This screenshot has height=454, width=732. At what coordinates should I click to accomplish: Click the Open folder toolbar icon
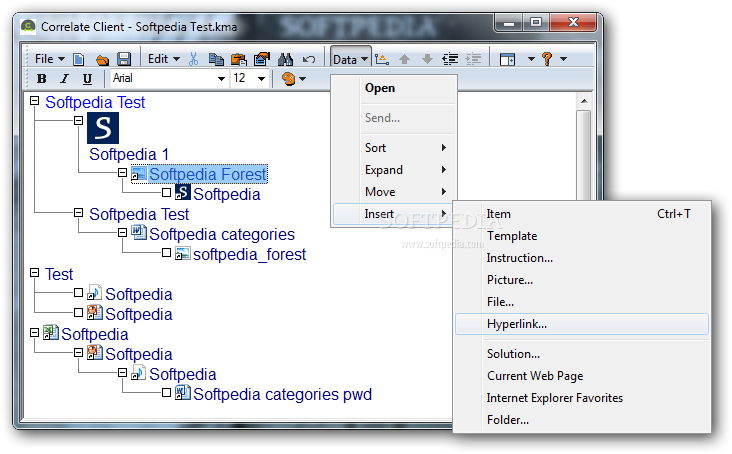[102, 59]
